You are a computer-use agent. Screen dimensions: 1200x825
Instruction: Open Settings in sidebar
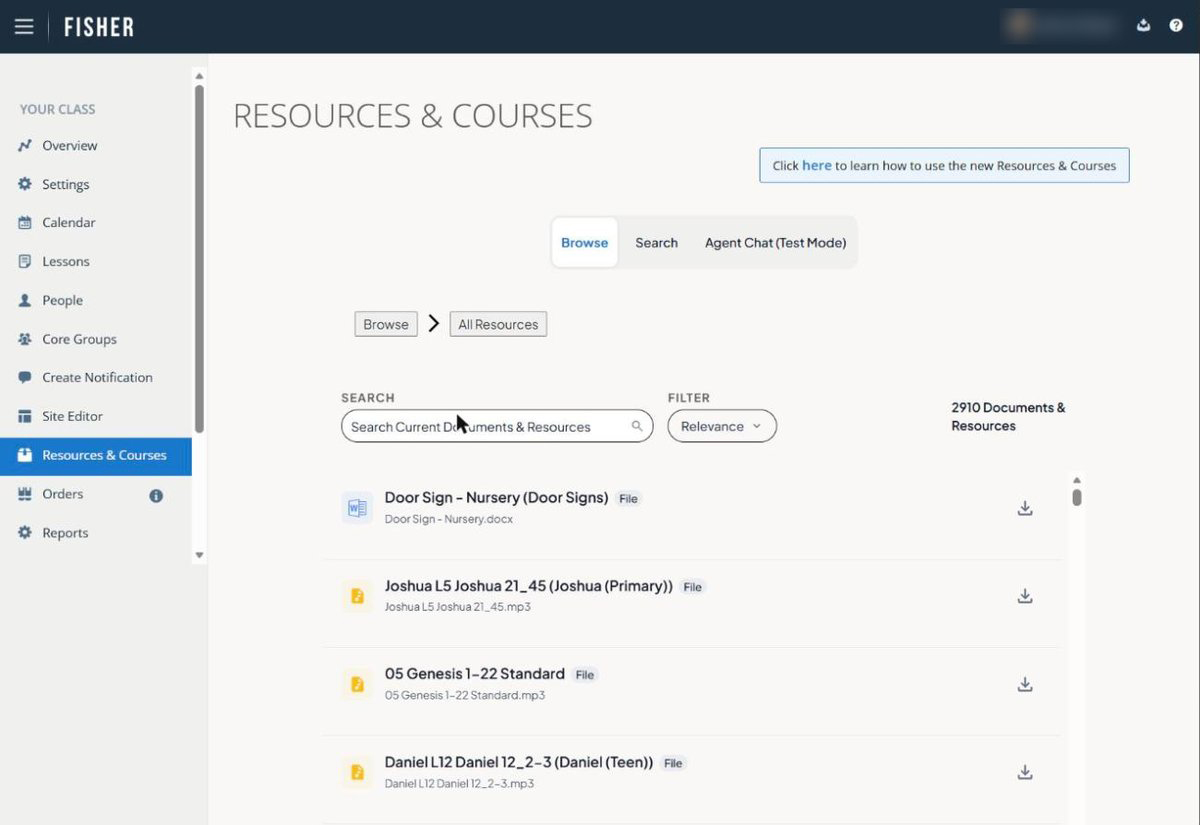coord(66,185)
